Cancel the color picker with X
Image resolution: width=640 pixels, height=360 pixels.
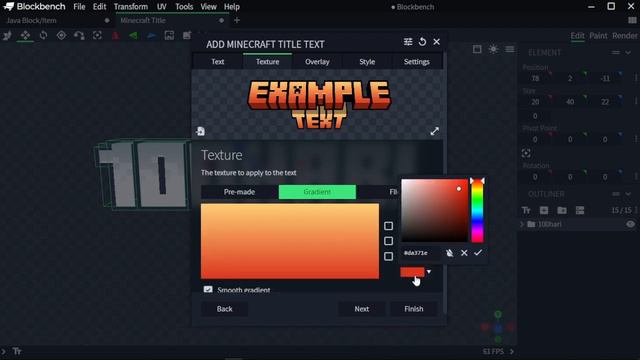tap(464, 253)
